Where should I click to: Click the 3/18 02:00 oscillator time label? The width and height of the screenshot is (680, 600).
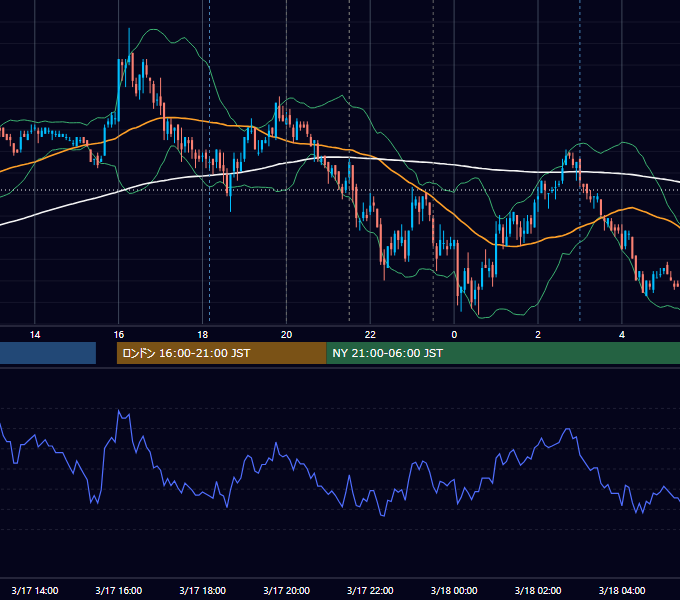tap(538, 590)
